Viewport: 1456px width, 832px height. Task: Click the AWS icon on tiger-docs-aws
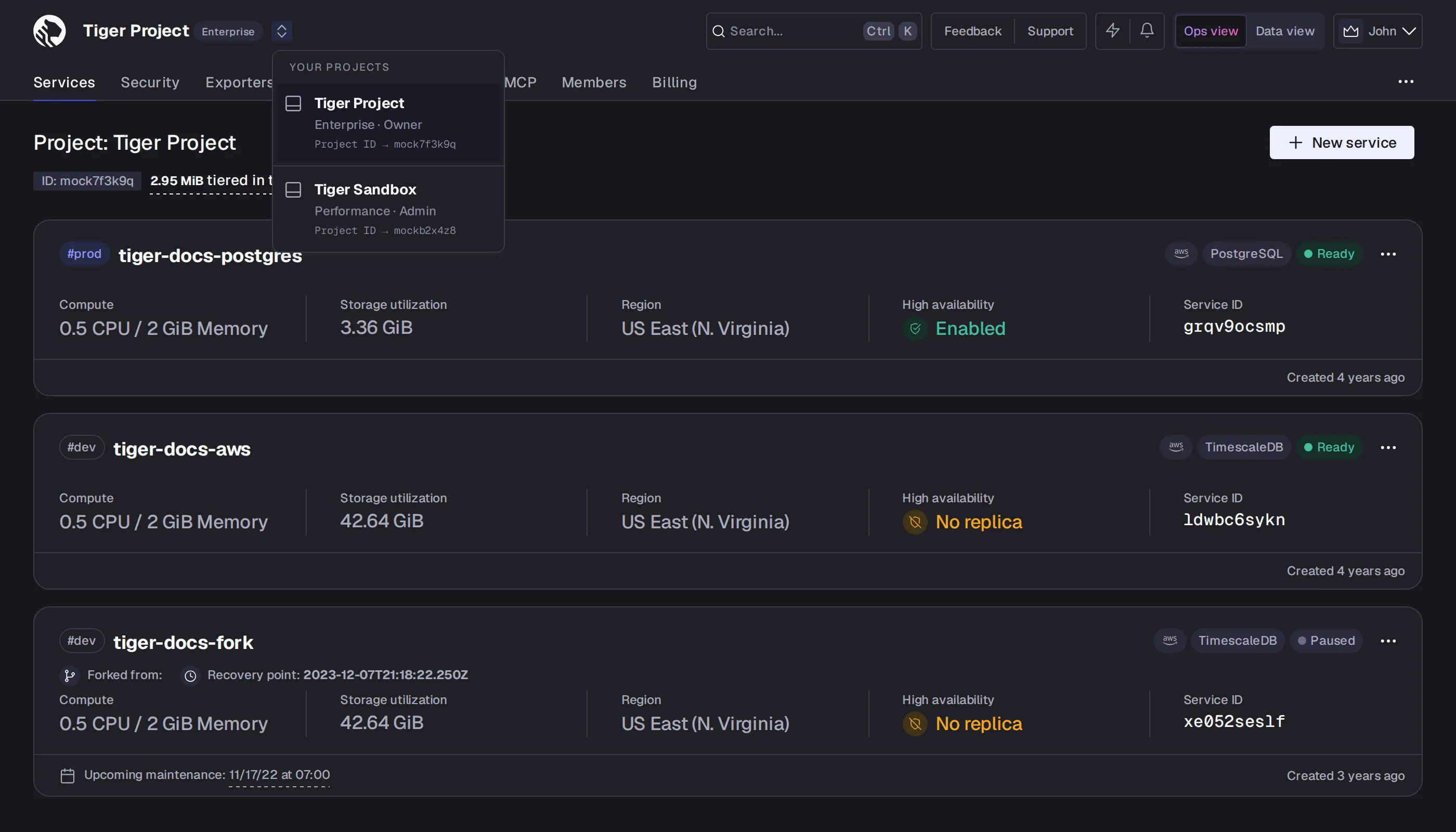coord(1175,447)
